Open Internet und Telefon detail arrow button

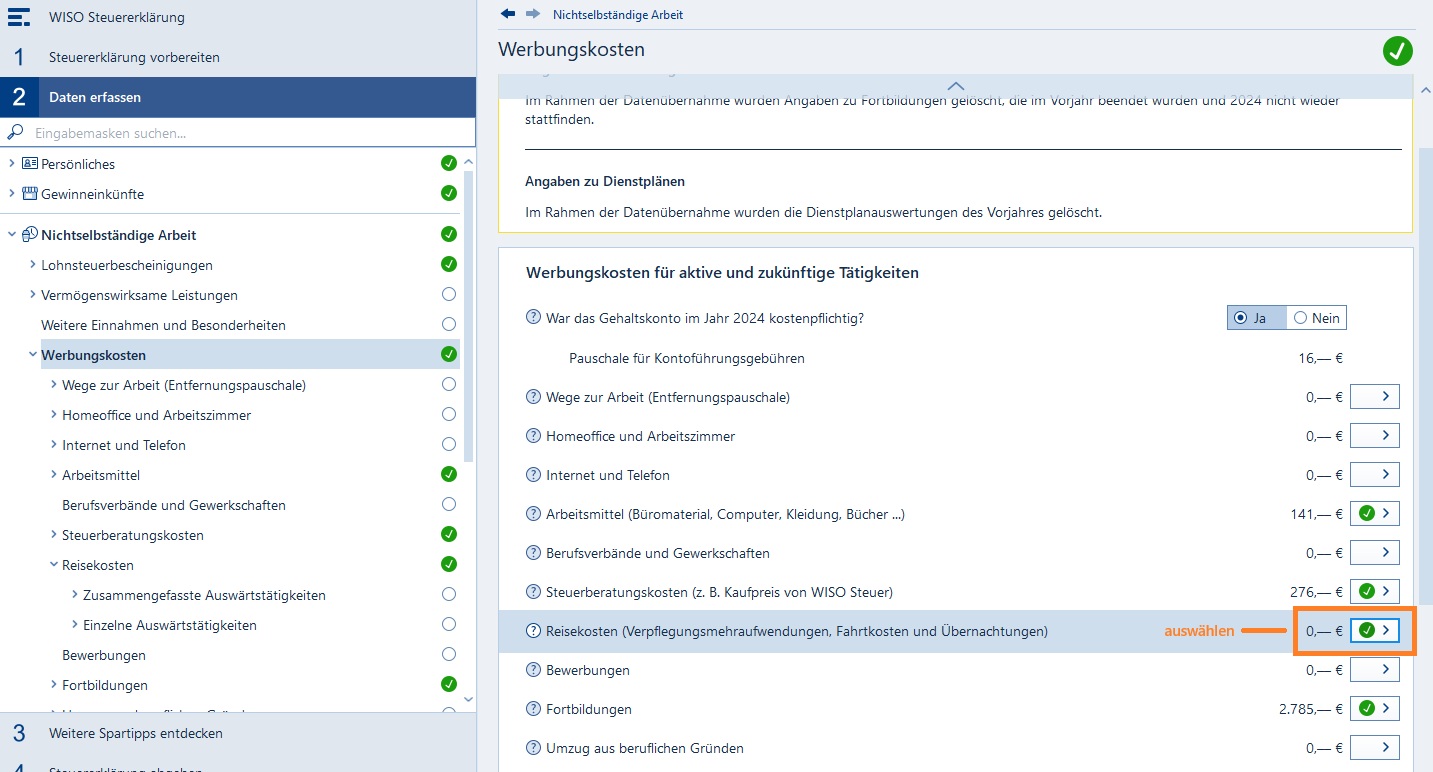coord(1374,475)
